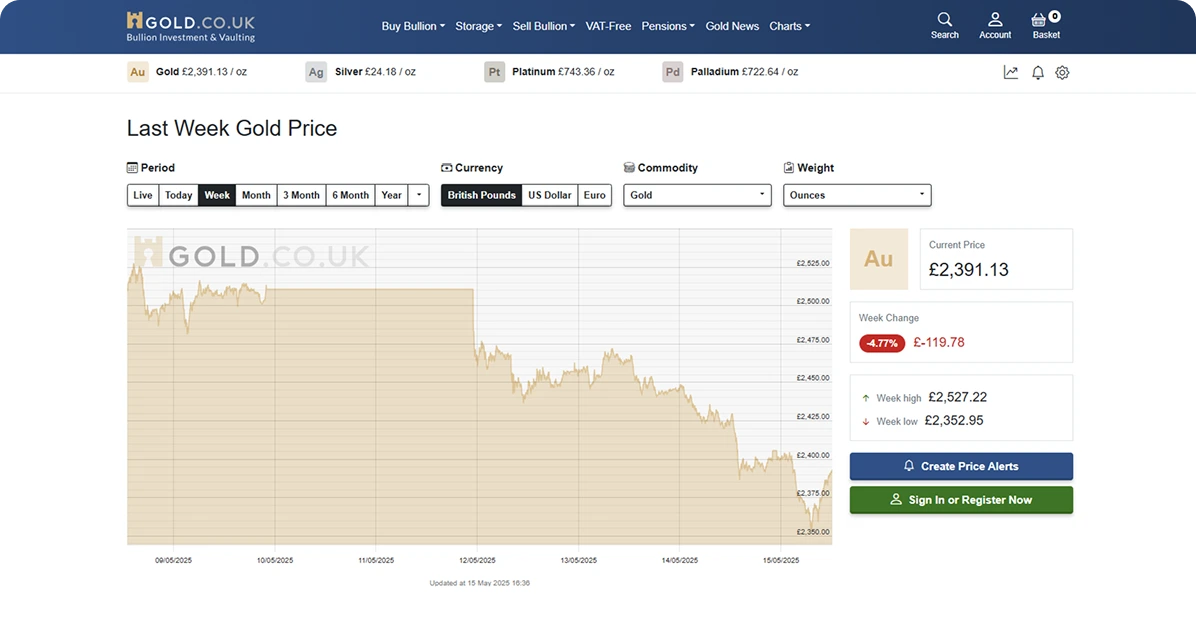Click Create Price Alerts button

pyautogui.click(x=961, y=466)
